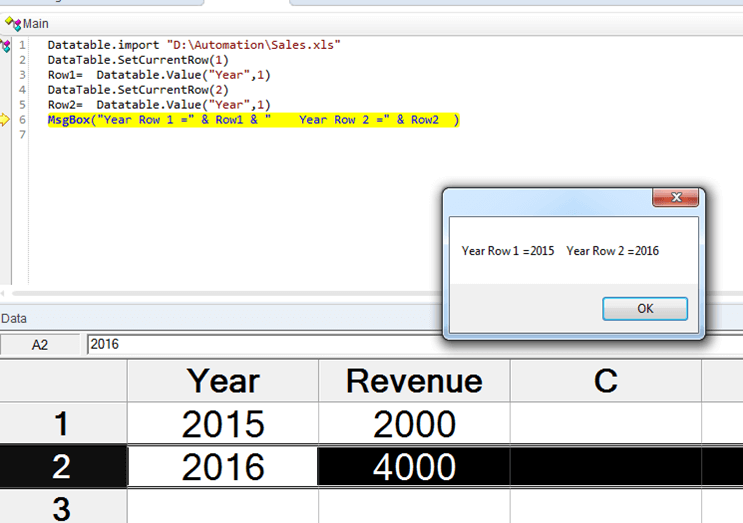Select row header 1 in data table
This screenshot has height=523, width=743.
[x=63, y=424]
